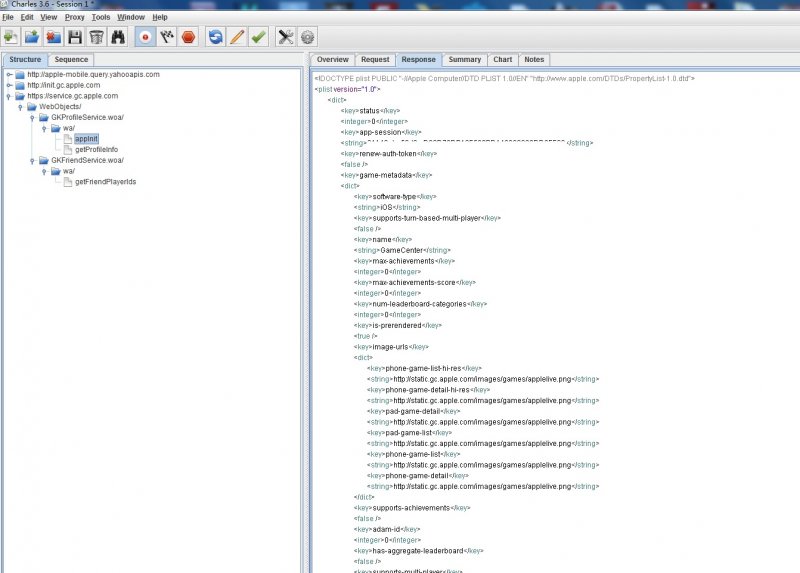Repeat the request with the blue refresh icon

pos(215,37)
